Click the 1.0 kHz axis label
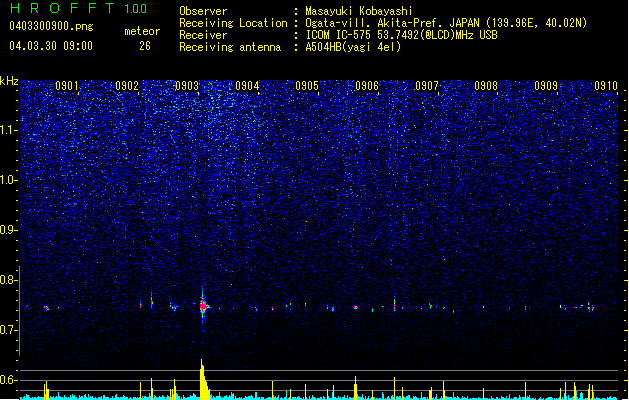This screenshot has height=400, width=629. click(x=9, y=180)
